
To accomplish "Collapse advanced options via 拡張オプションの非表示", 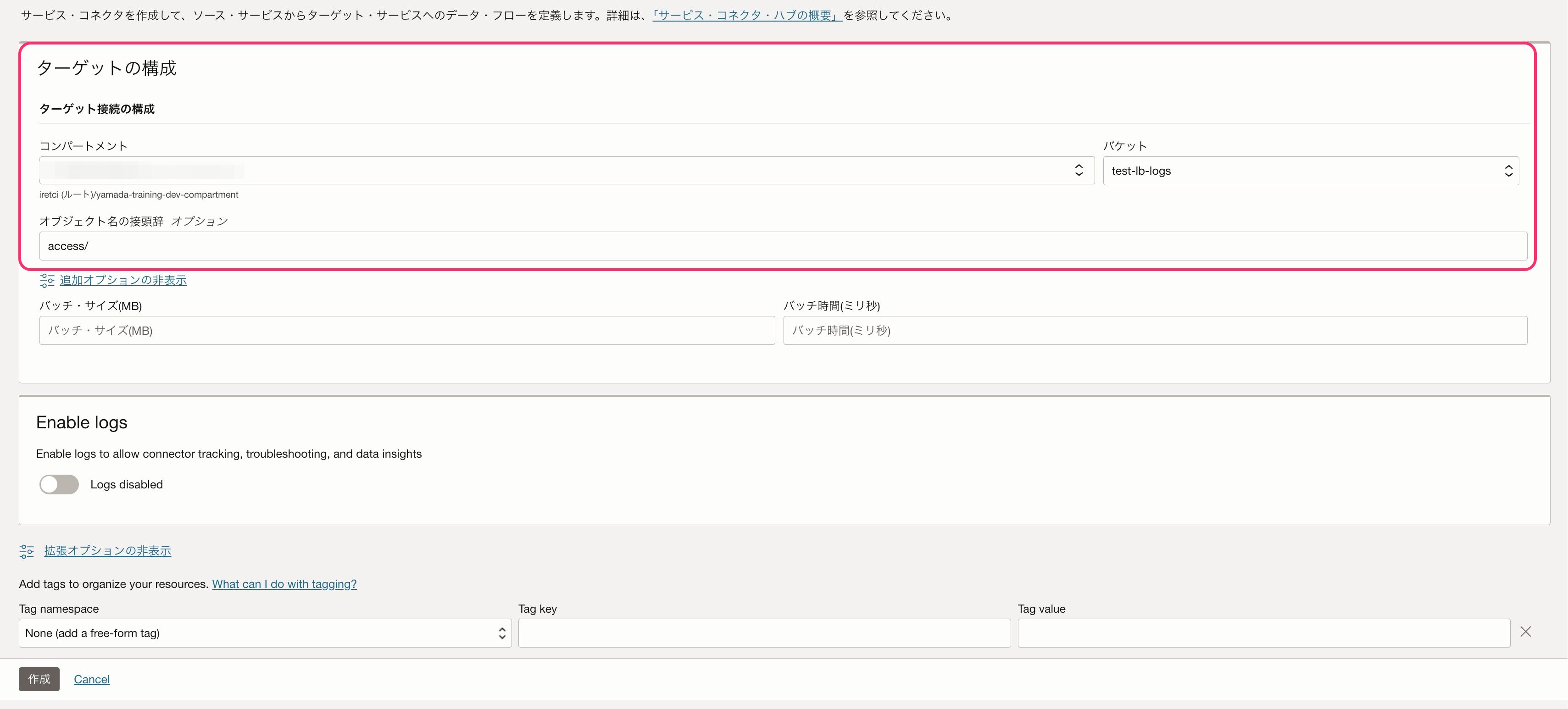I will (108, 551).
